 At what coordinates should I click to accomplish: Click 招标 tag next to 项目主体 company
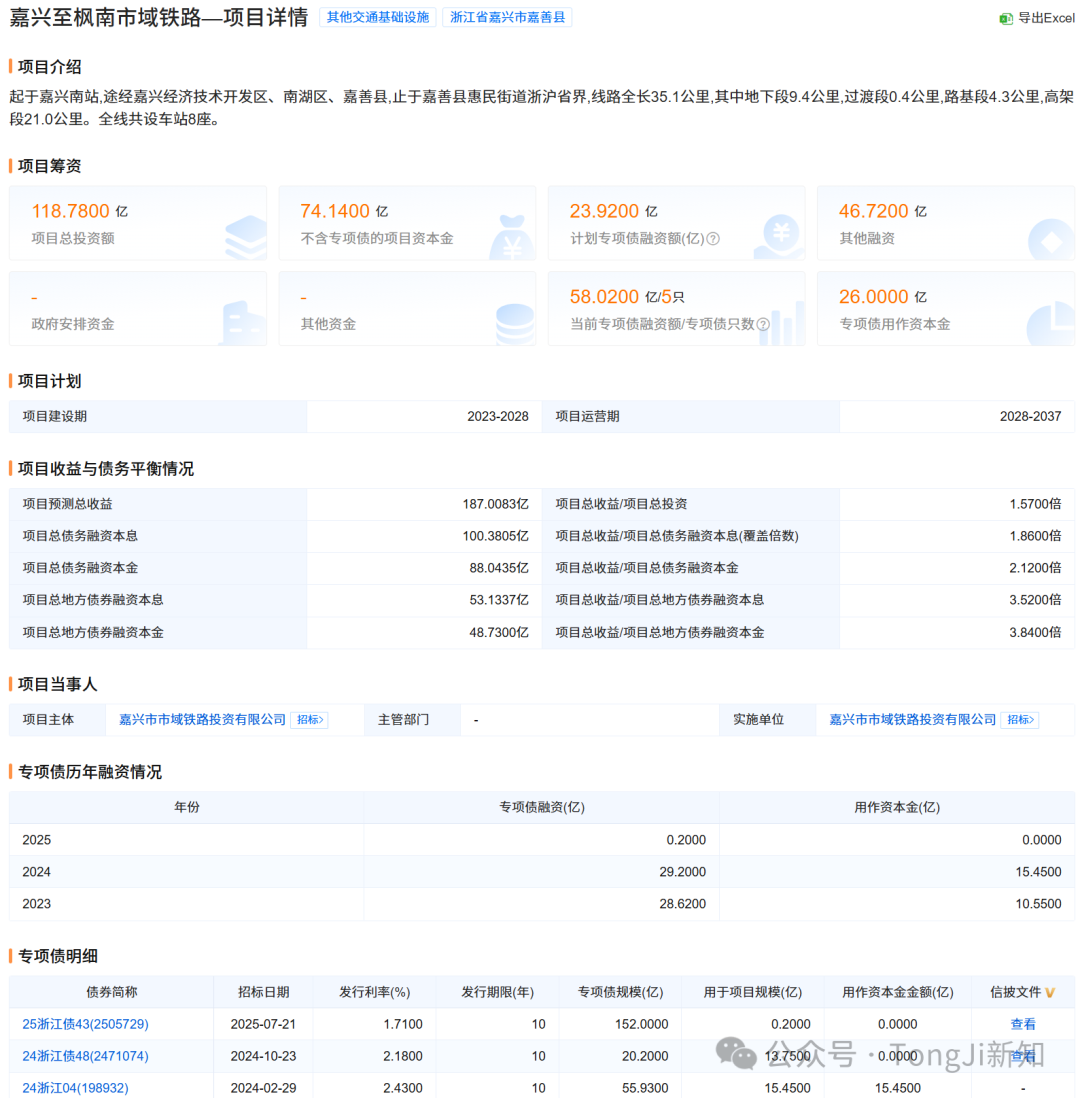309,720
